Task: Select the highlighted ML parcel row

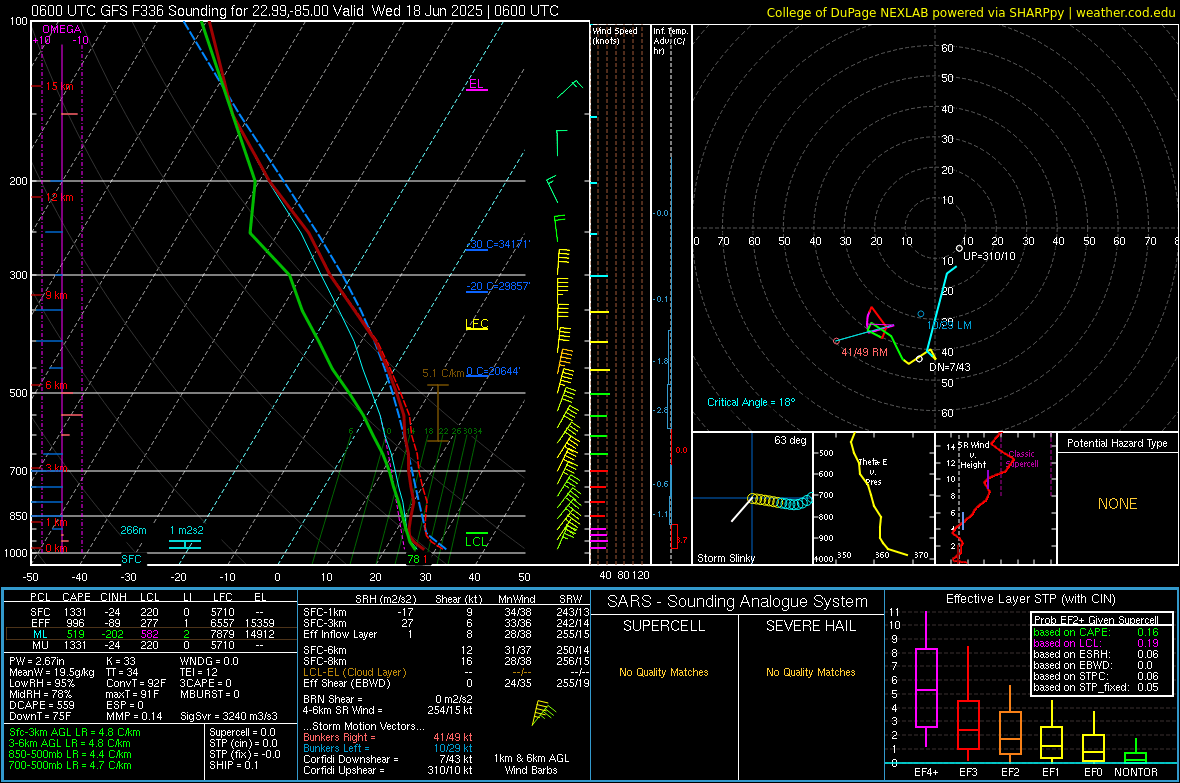Action: pyautogui.click(x=150, y=634)
